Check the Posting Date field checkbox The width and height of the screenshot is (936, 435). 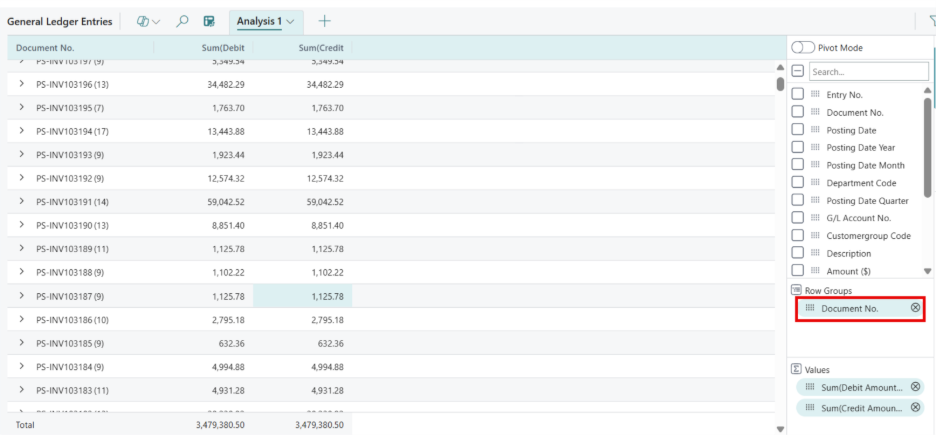pos(798,129)
